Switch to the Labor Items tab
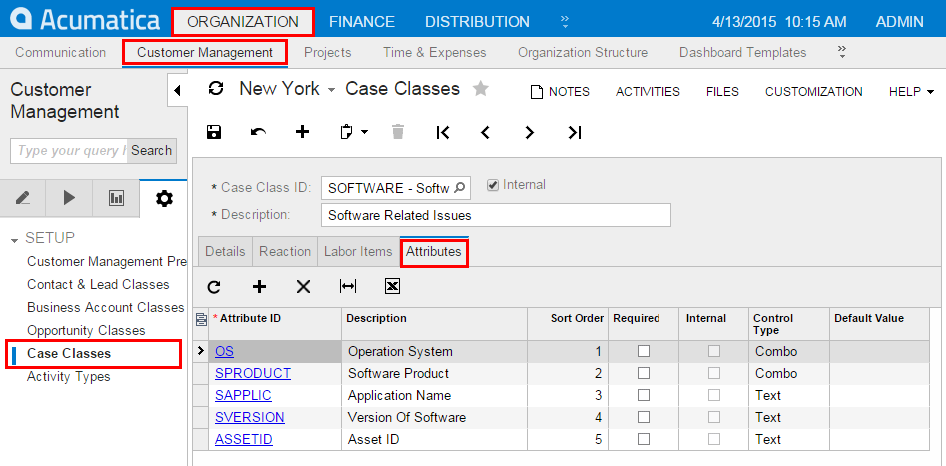 [357, 252]
